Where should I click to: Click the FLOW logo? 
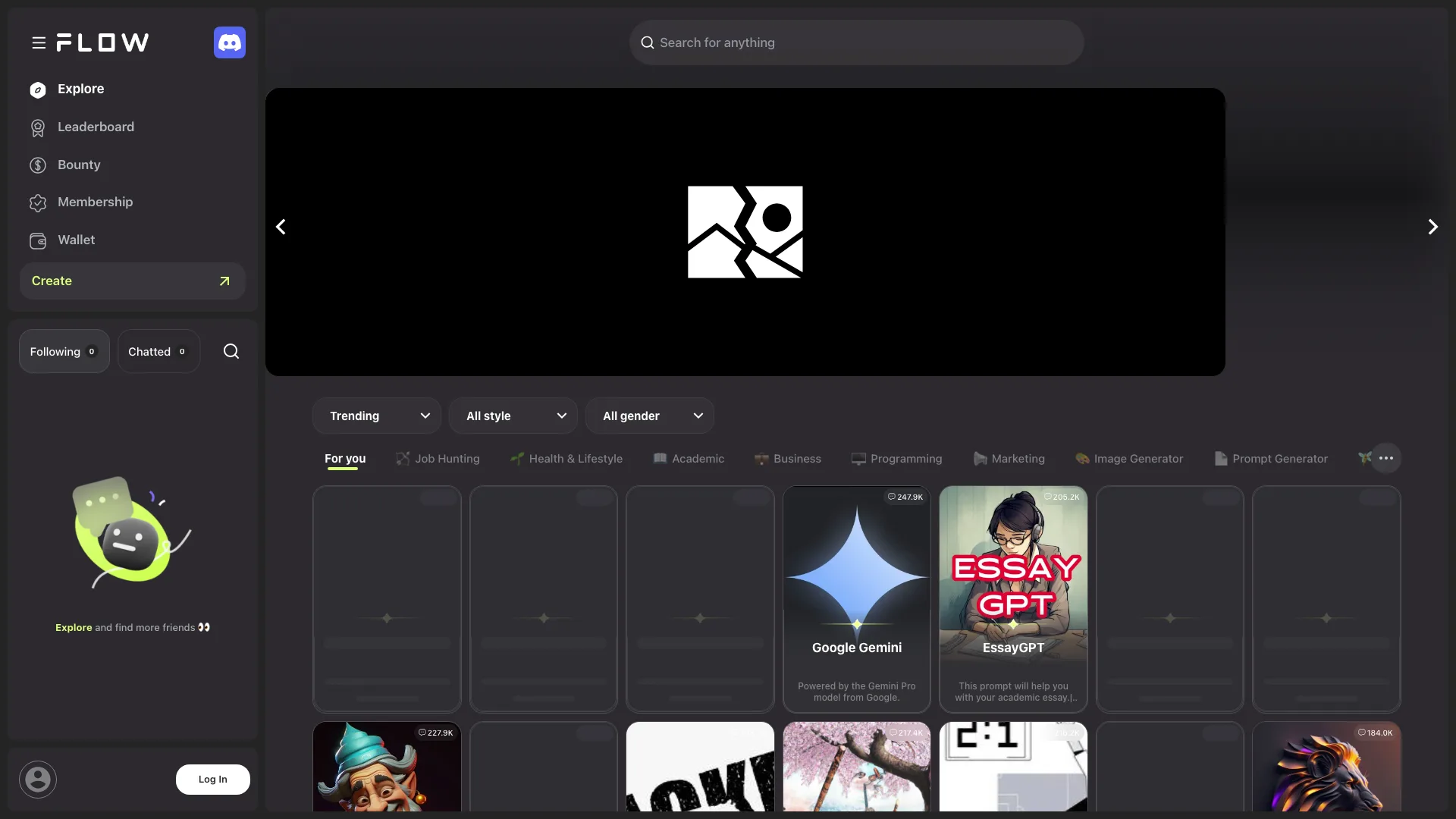pos(102,42)
